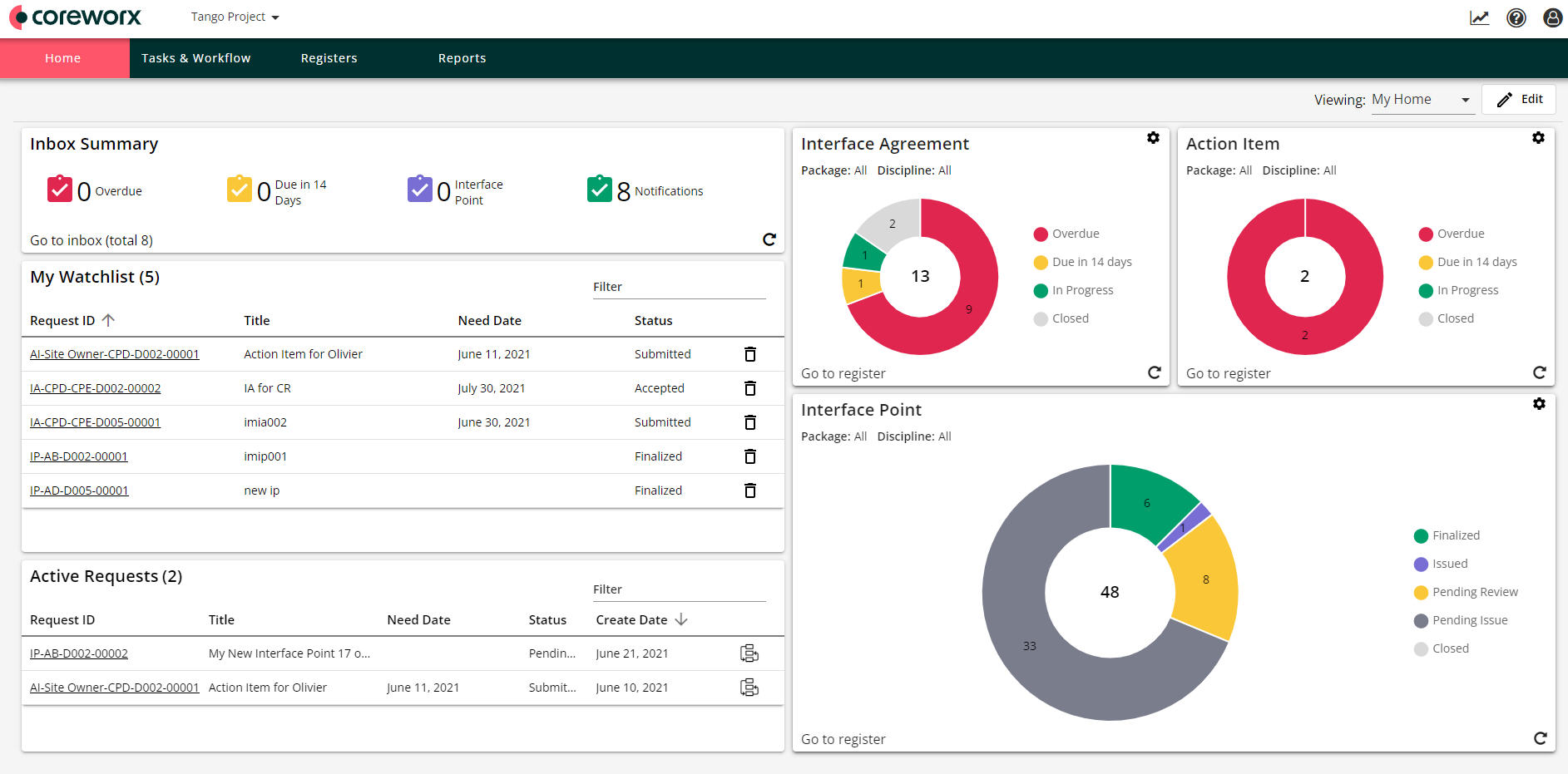
Task: Toggle sort order on Create Date column
Action: pyautogui.click(x=680, y=619)
